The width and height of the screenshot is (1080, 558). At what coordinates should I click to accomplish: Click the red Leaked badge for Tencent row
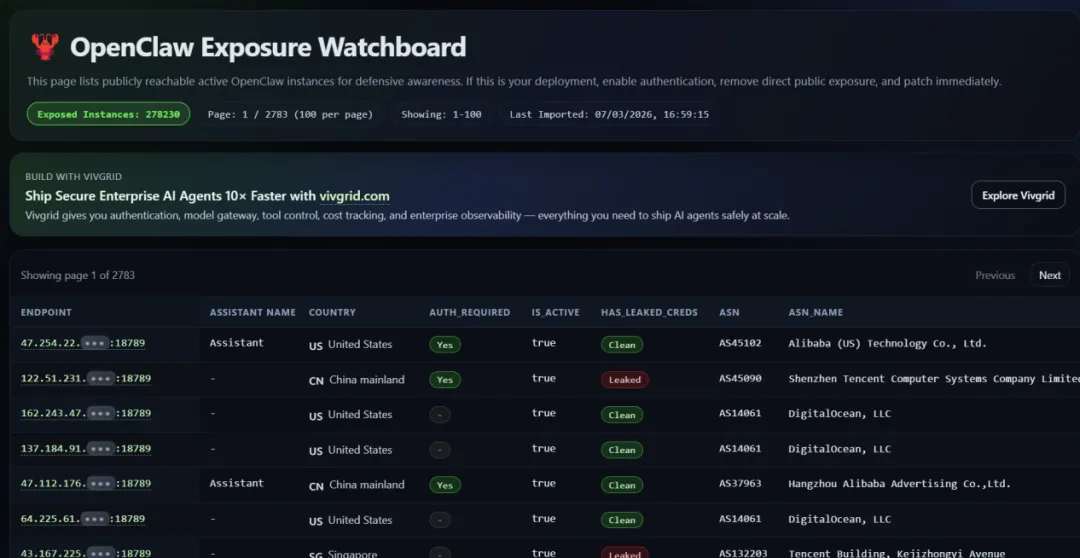tap(624, 380)
